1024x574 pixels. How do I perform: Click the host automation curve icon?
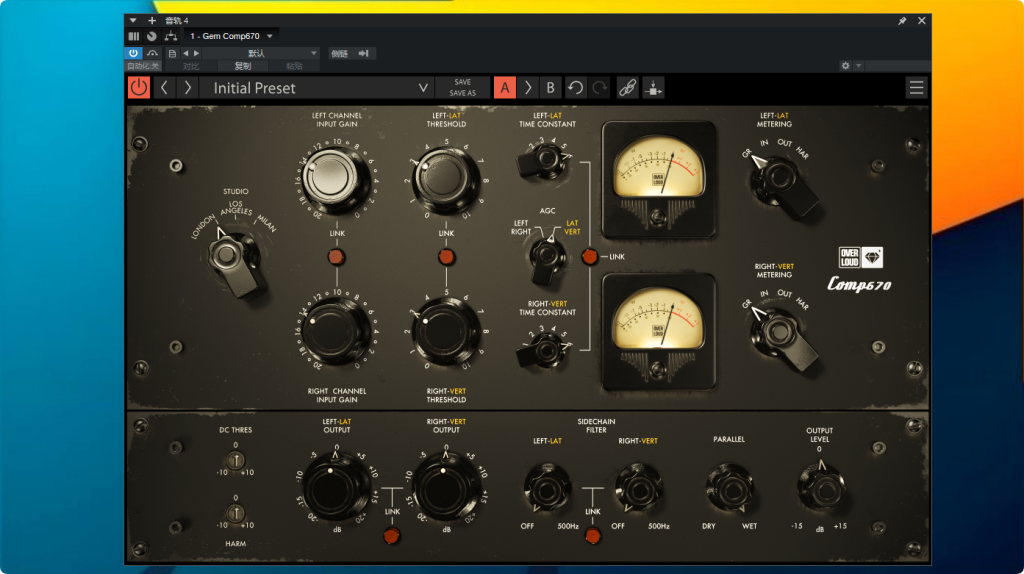pyautogui.click(x=152, y=53)
